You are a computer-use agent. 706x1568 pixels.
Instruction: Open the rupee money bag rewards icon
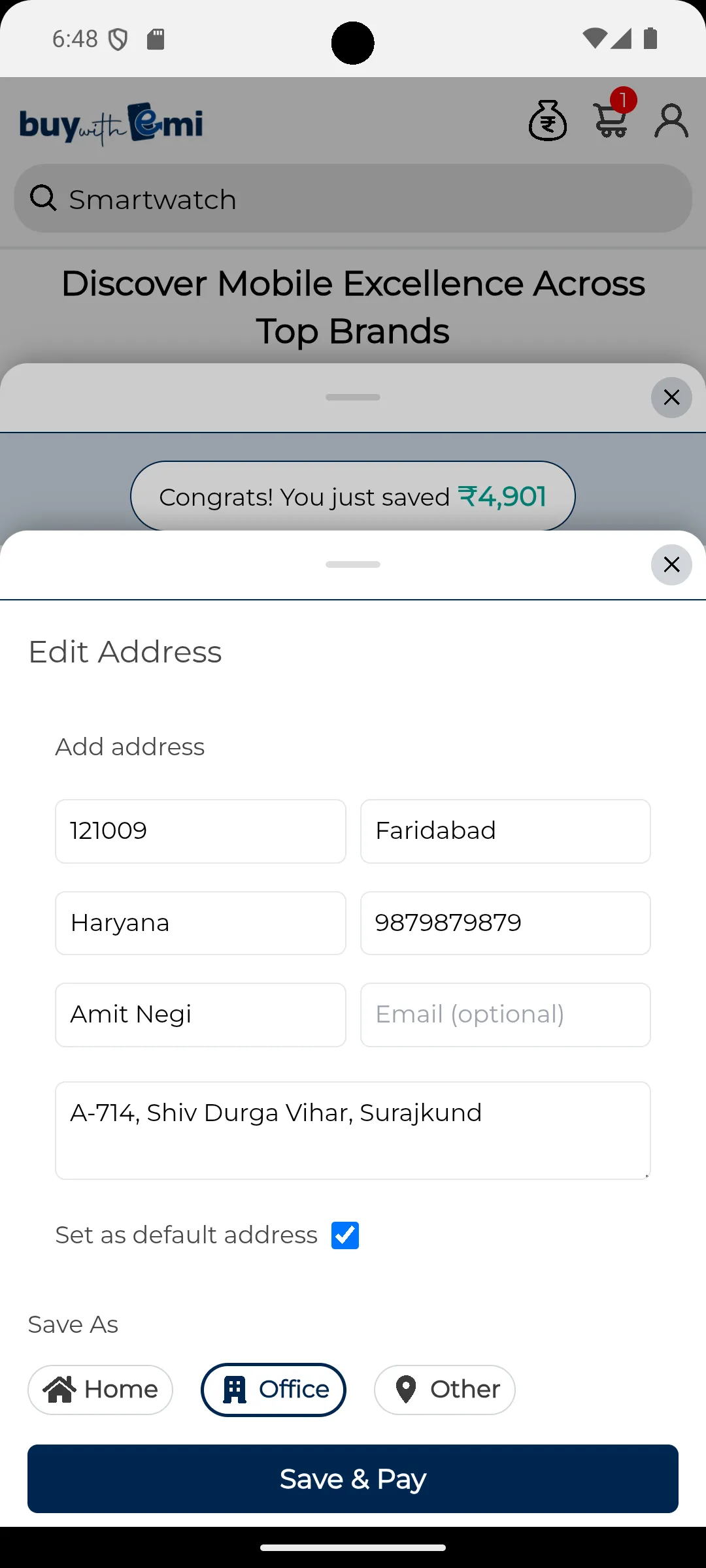point(548,121)
